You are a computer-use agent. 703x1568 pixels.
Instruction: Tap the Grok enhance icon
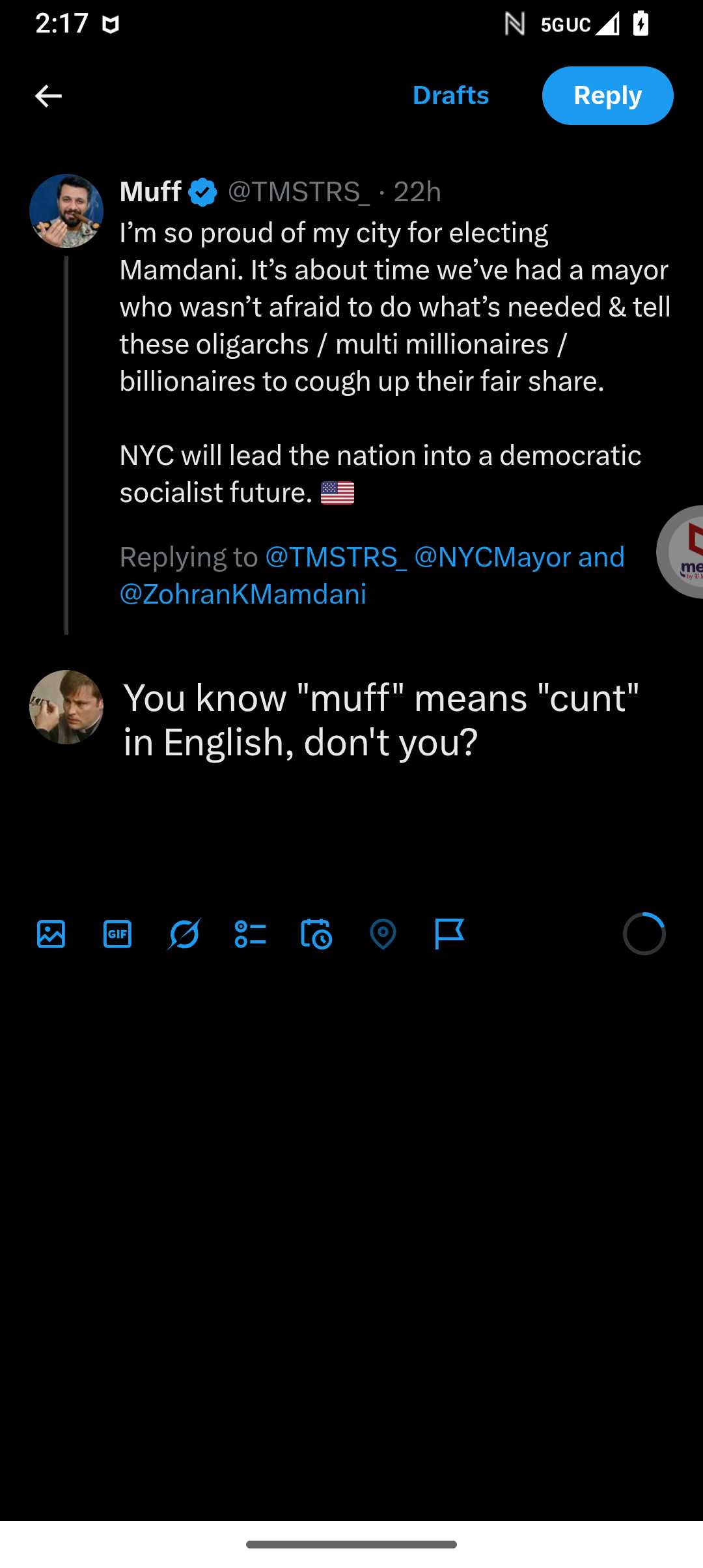tap(184, 934)
